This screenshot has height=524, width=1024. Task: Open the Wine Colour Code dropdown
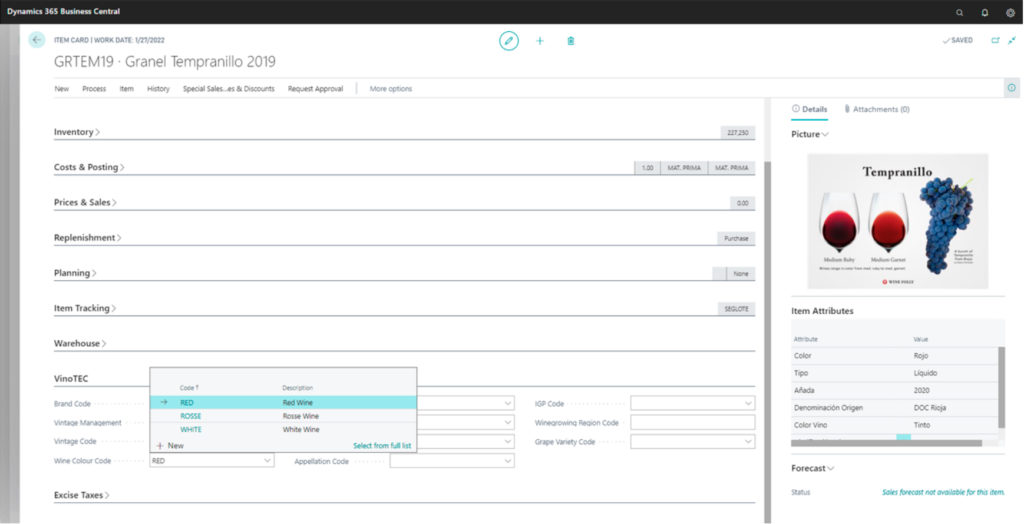tap(267, 461)
